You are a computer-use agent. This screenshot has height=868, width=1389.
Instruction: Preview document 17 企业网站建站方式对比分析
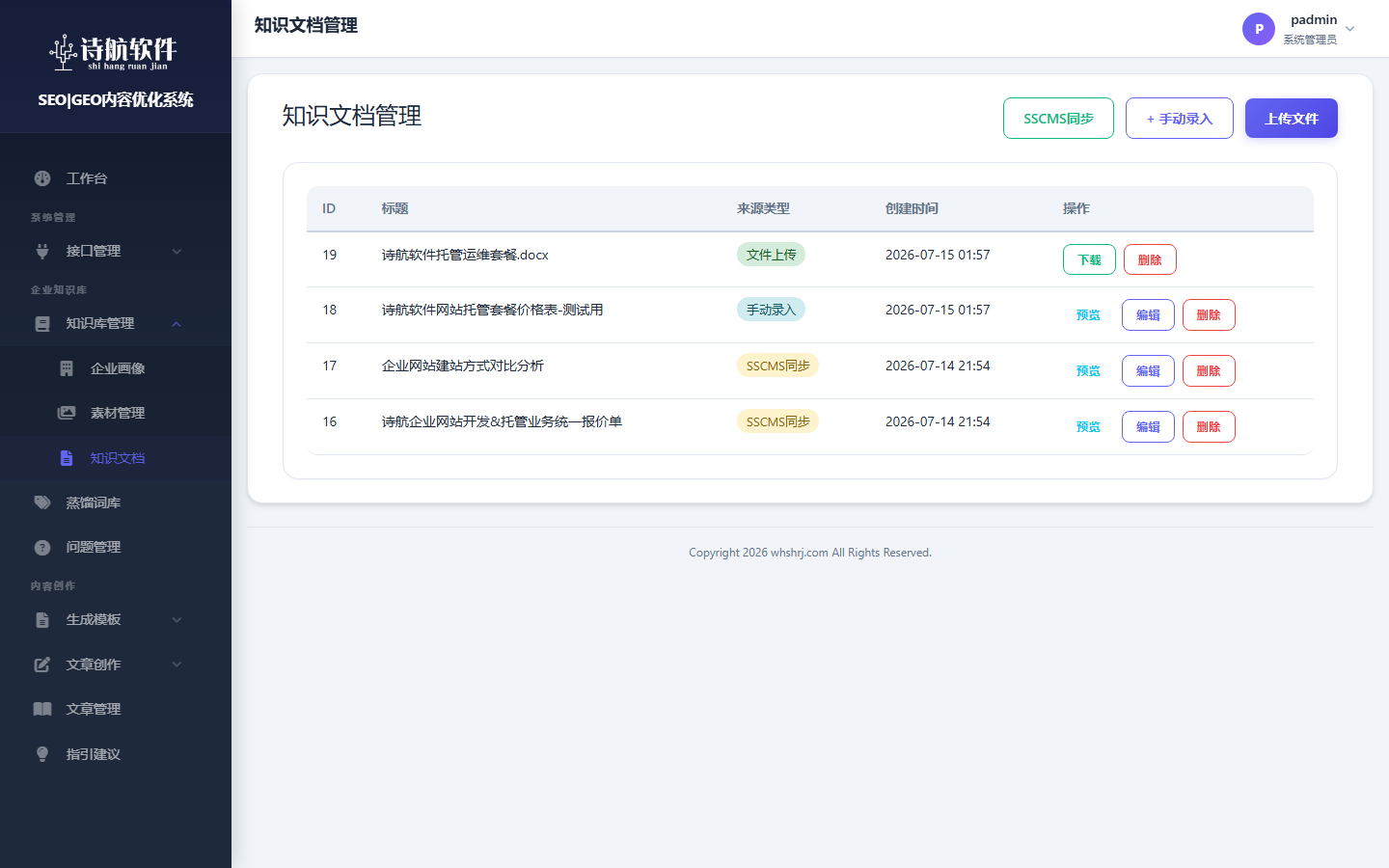(x=1088, y=370)
